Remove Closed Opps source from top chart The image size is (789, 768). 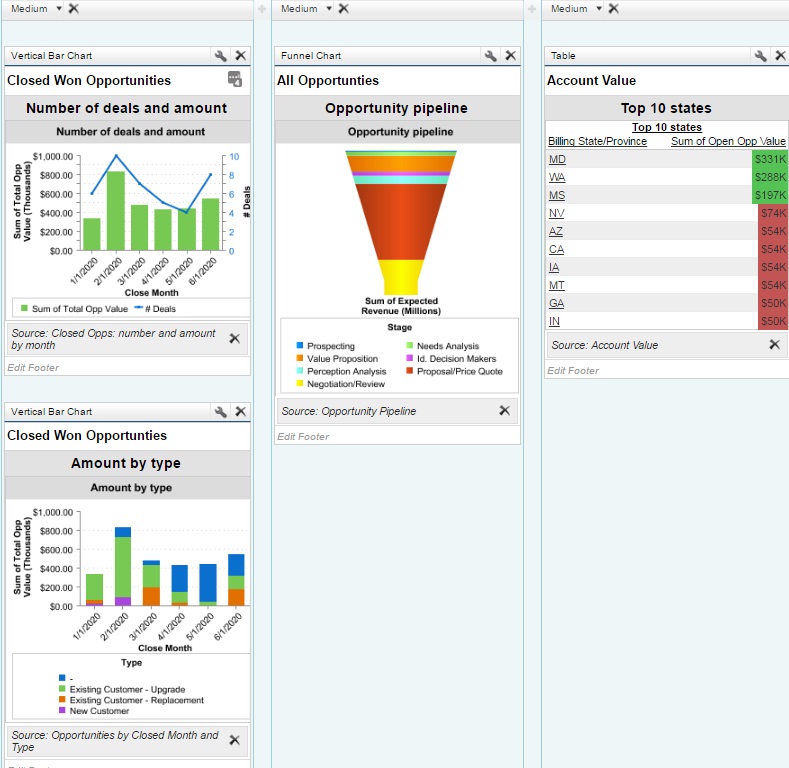click(234, 339)
